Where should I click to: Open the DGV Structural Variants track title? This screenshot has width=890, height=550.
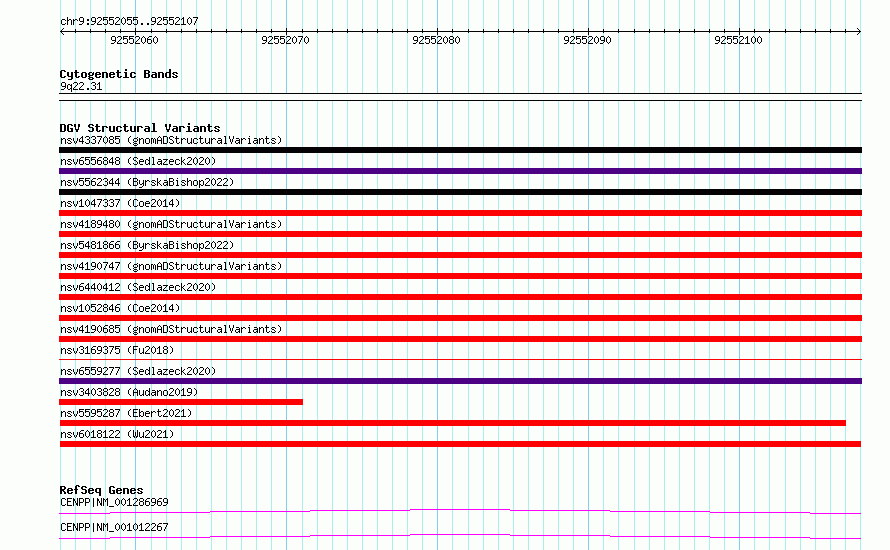(x=140, y=128)
